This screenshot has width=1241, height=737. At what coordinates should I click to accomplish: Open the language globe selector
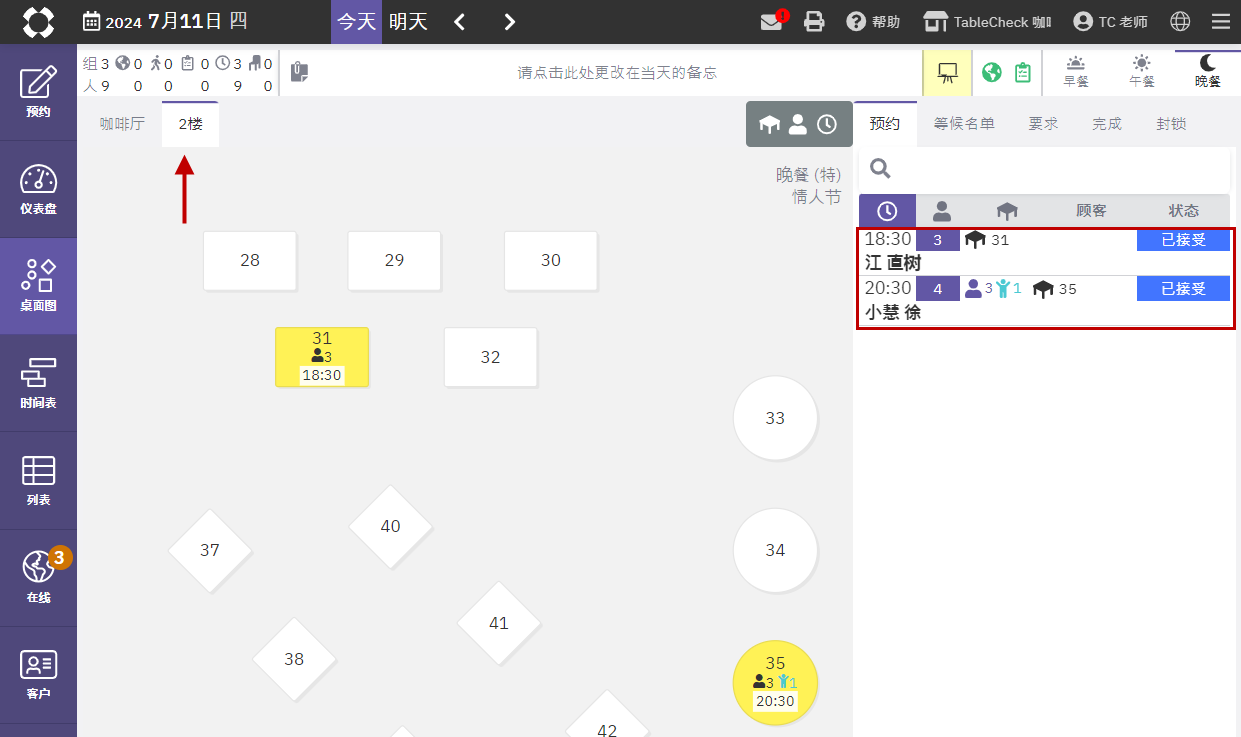1180,22
